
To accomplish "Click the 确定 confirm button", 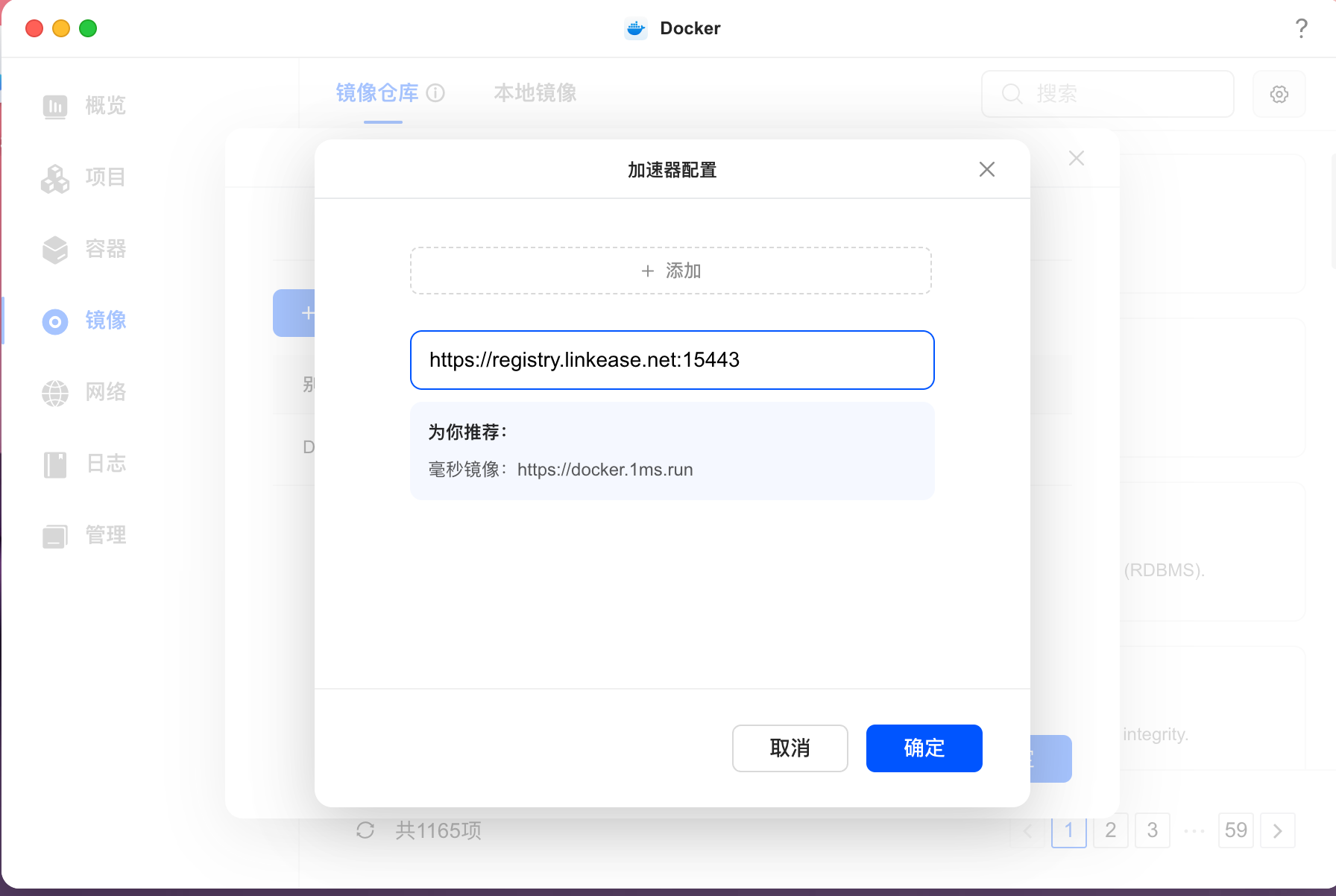I will click(924, 748).
